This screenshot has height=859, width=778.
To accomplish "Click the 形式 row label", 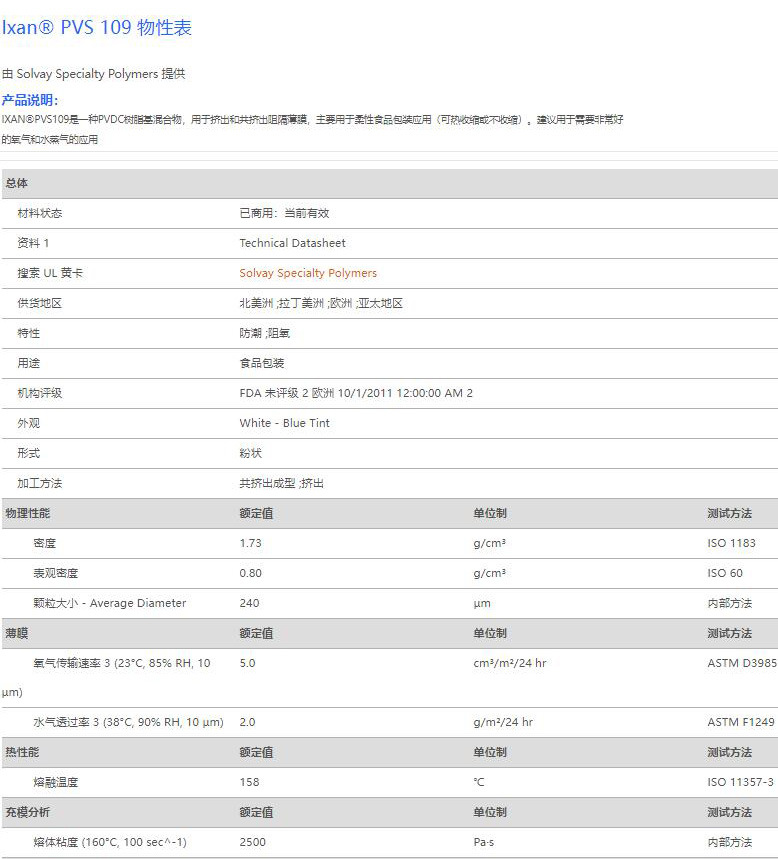I will coord(28,453).
